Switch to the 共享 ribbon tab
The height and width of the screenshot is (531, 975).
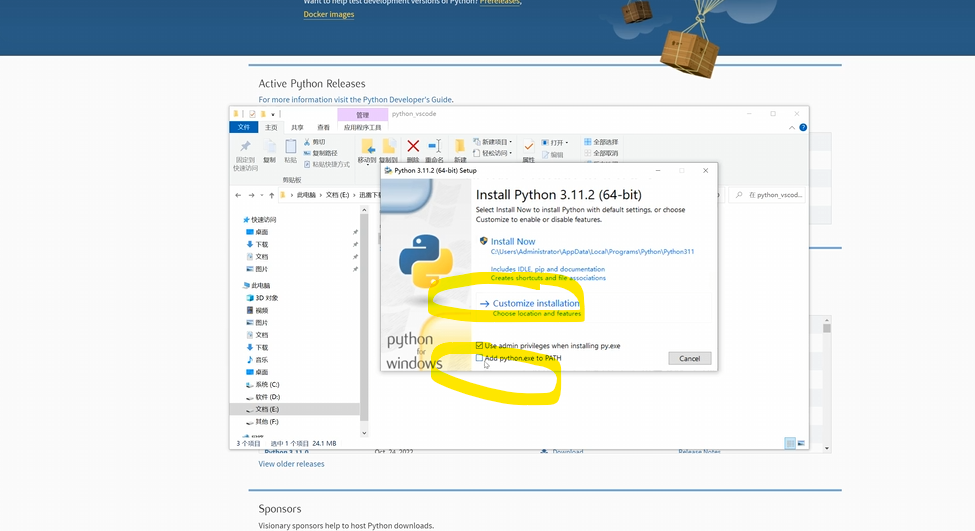point(297,127)
